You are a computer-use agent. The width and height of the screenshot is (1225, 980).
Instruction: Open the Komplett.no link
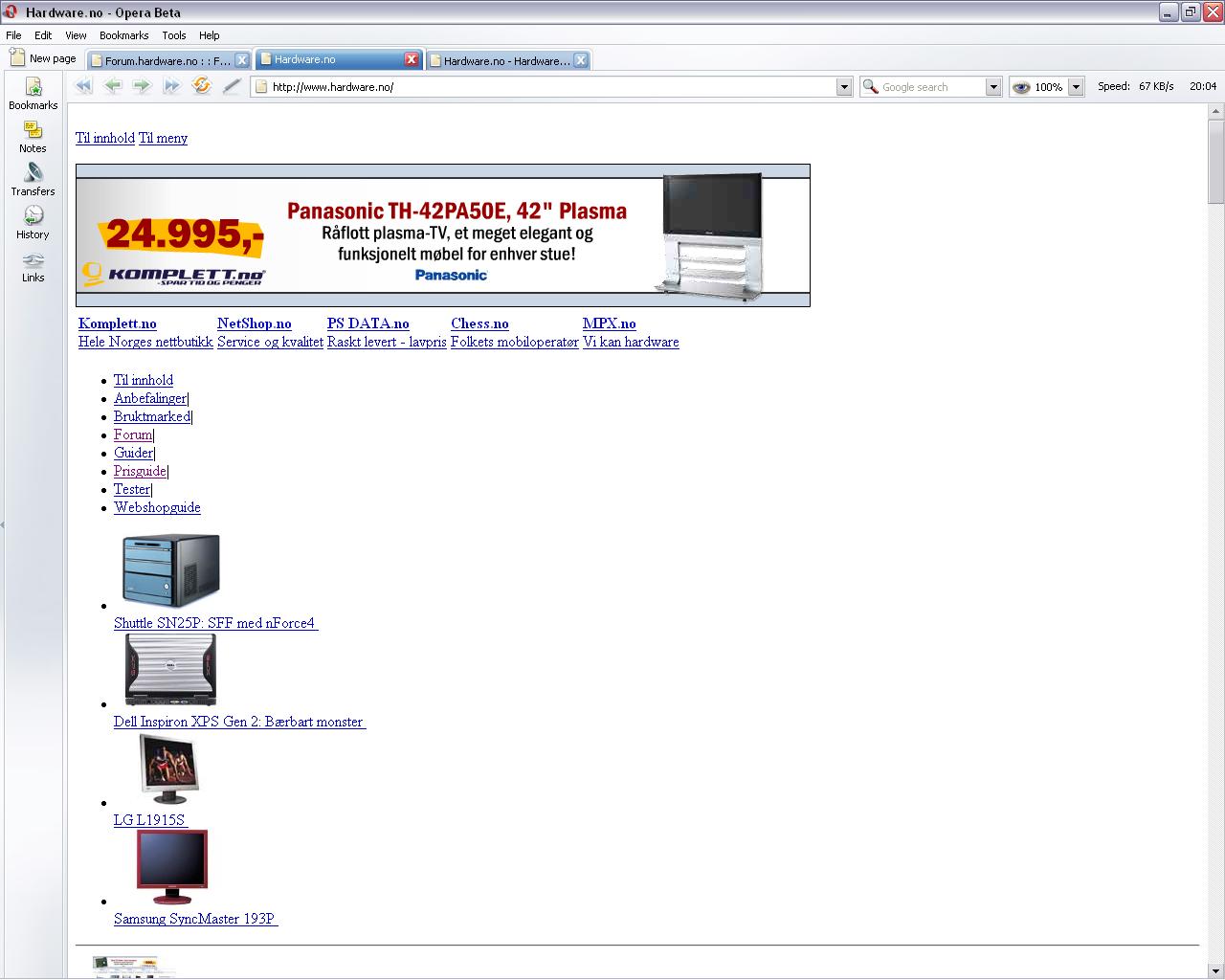tap(118, 323)
